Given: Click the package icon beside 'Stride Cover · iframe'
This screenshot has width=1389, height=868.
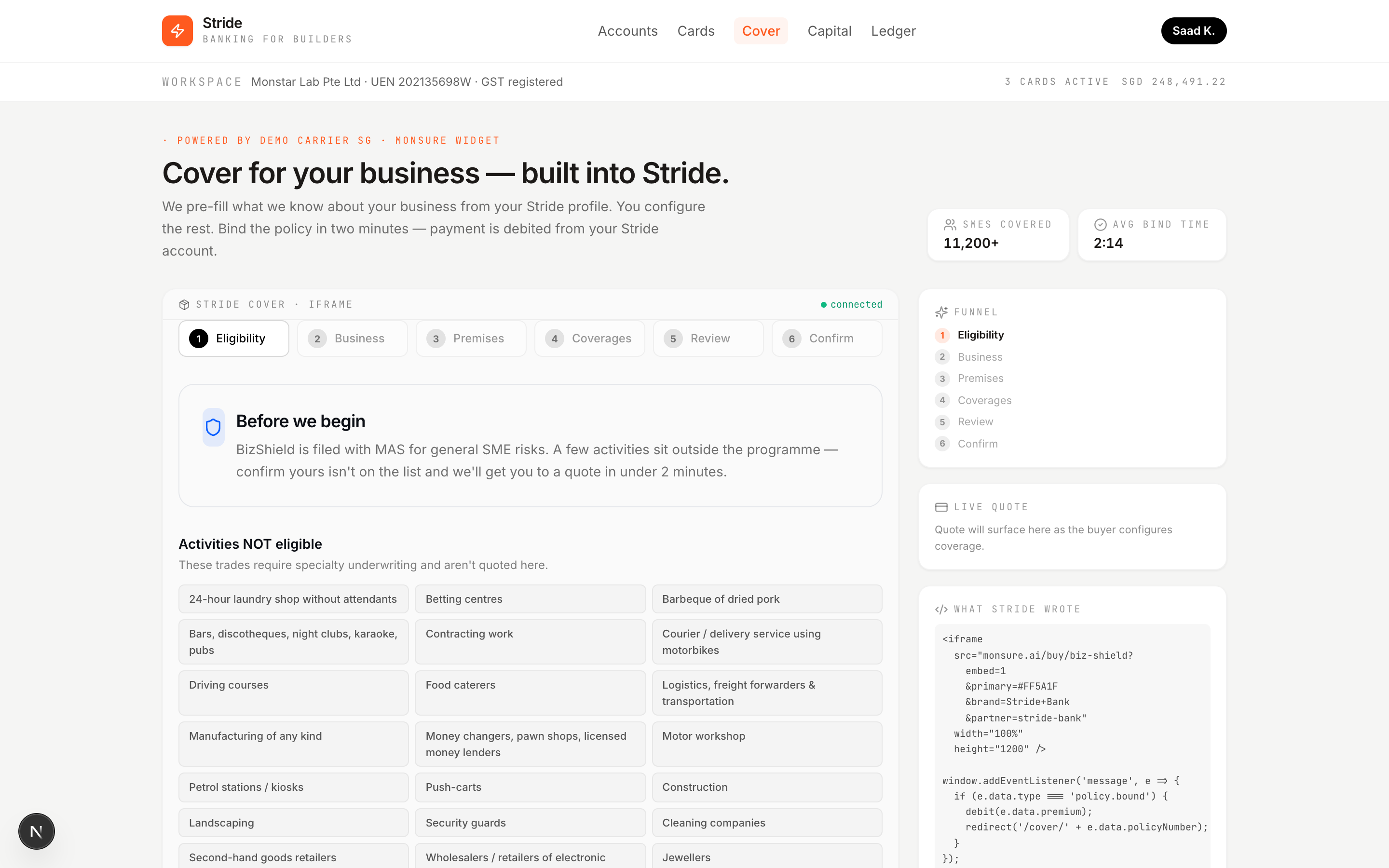Looking at the screenshot, I should (184, 304).
